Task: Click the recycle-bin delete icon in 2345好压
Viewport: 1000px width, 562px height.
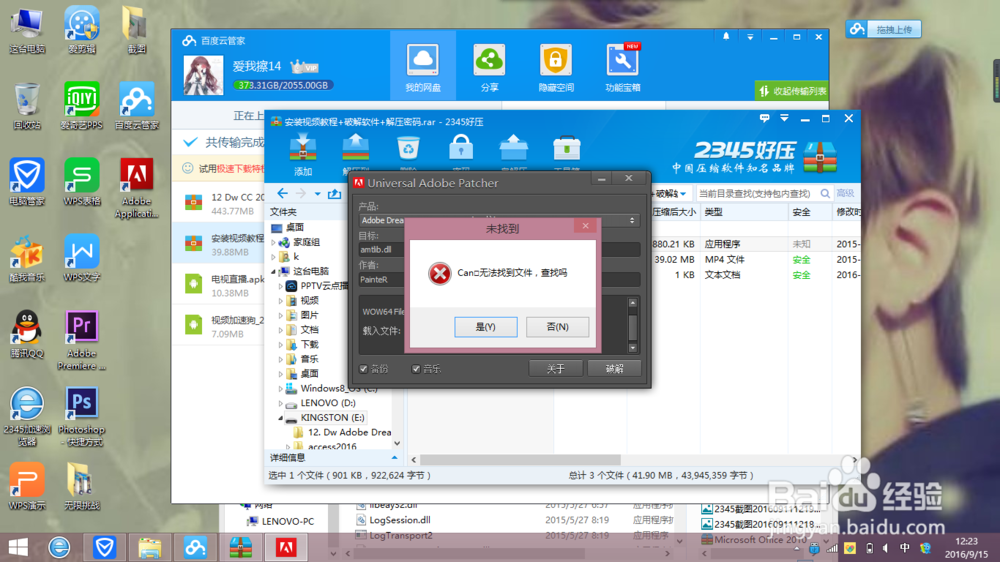Action: click(x=408, y=148)
